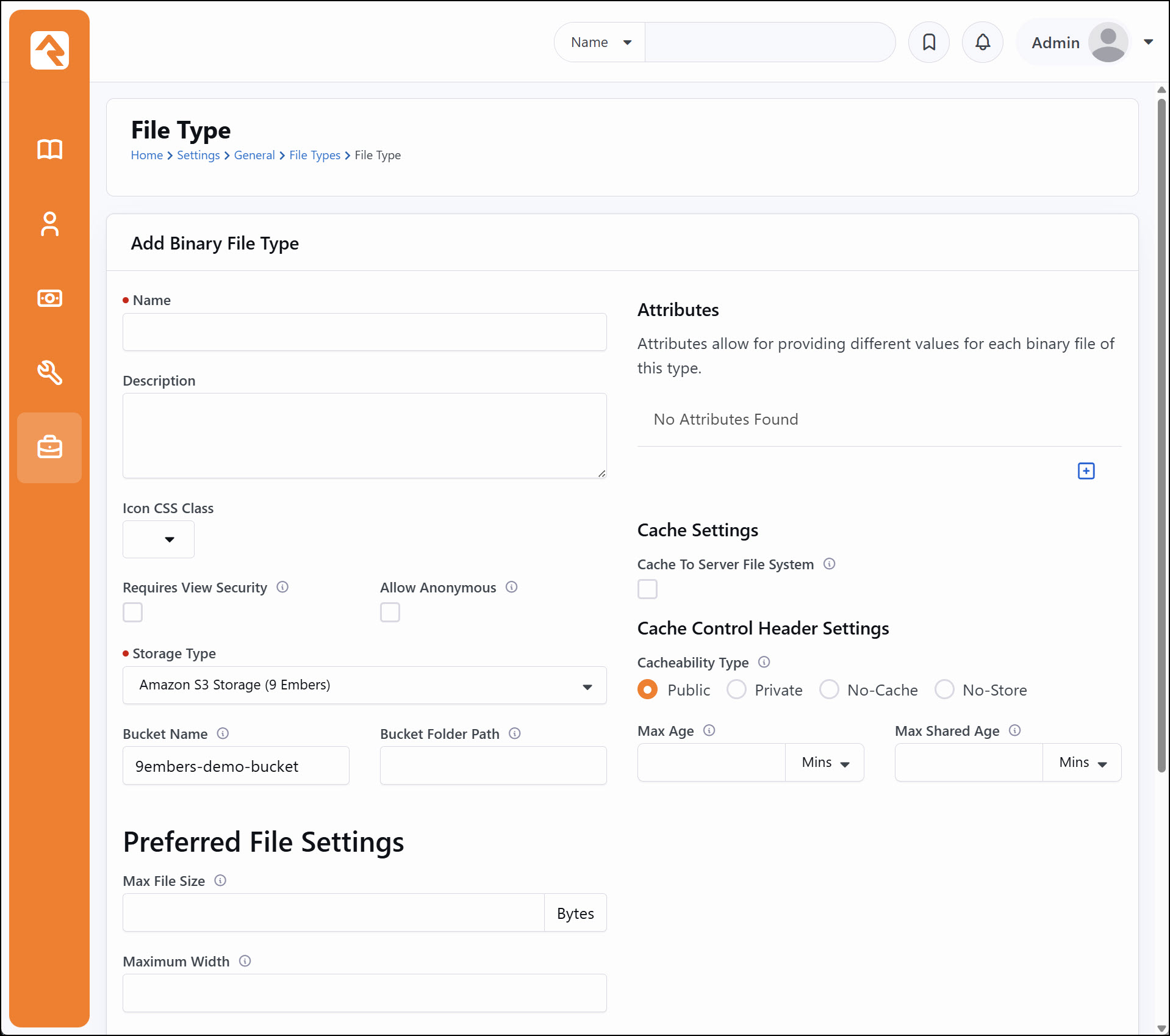Open the briefcase admin icon in the sidebar
Screen dimensions: 1170x1036
[x=49, y=447]
